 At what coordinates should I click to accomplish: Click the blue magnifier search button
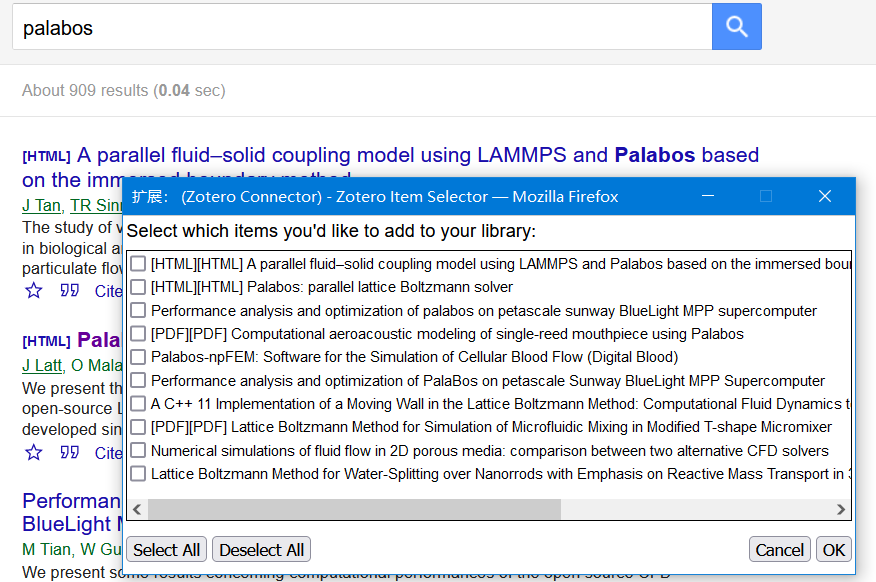click(x=736, y=26)
